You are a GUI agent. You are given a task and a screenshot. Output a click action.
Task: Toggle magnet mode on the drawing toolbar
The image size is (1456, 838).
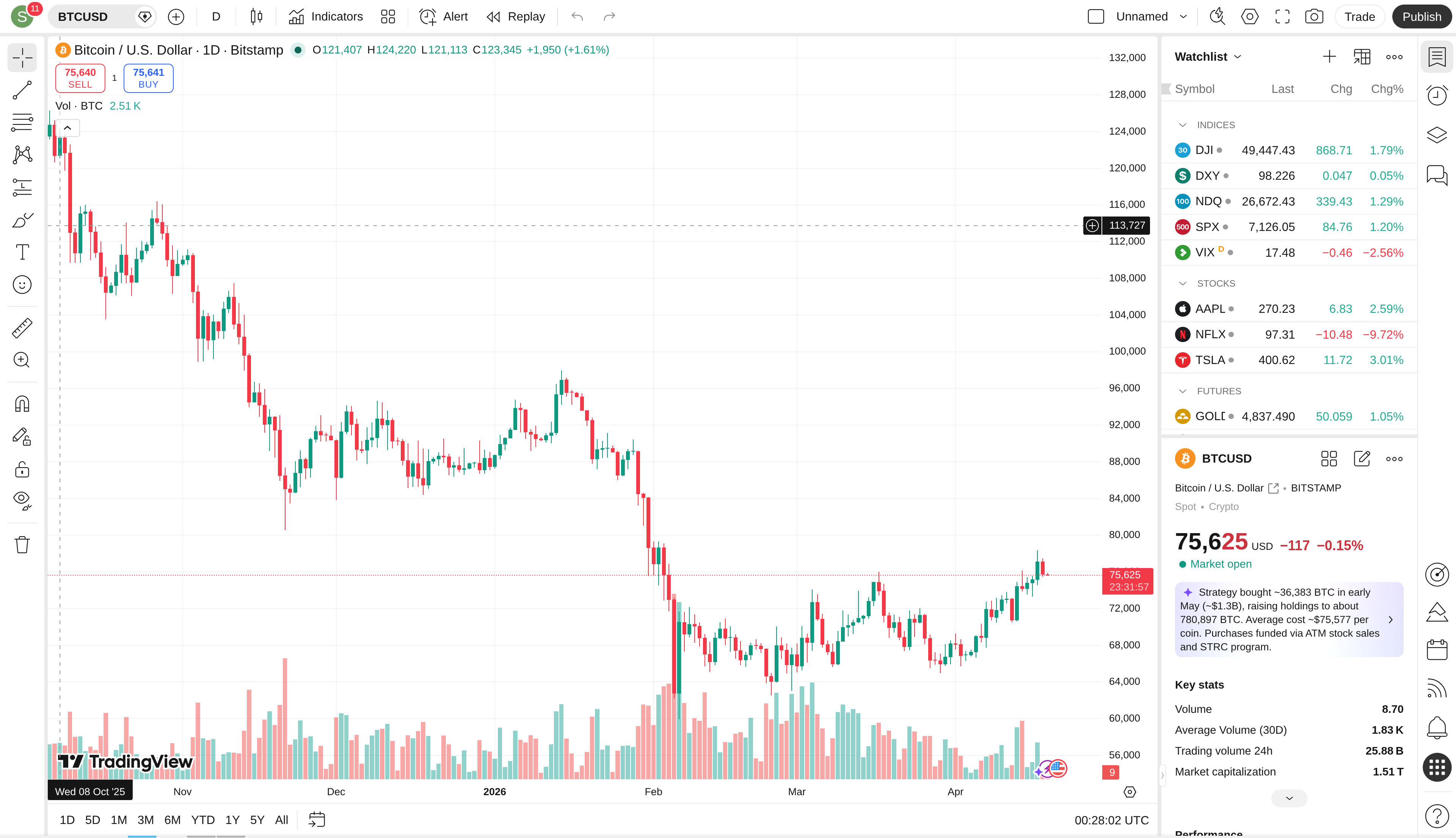click(21, 403)
